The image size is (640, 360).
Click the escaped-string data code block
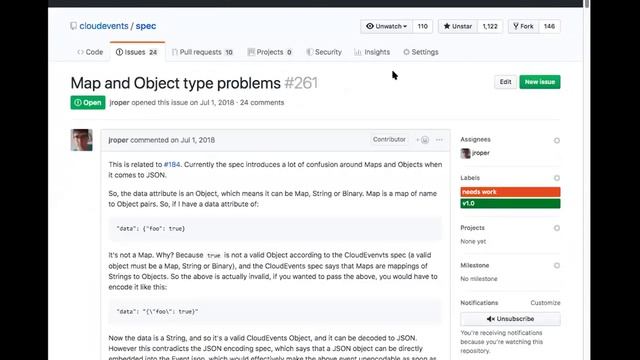coord(275,311)
